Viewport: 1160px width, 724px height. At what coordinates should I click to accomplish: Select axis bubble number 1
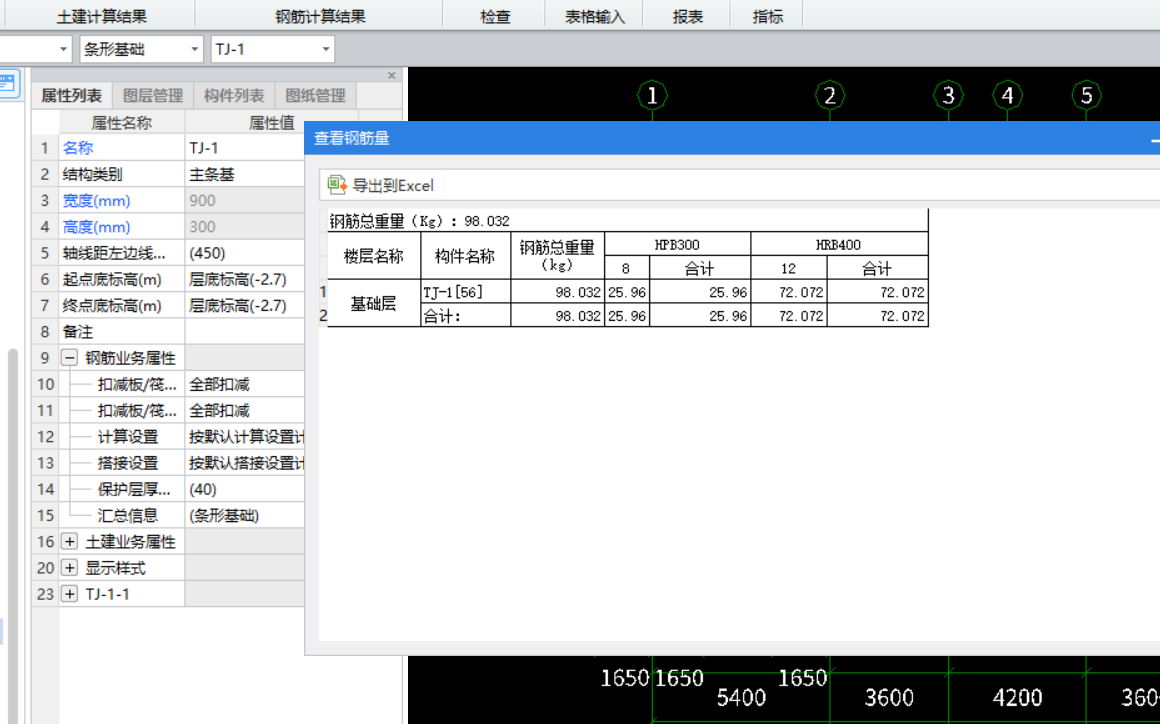(652, 95)
